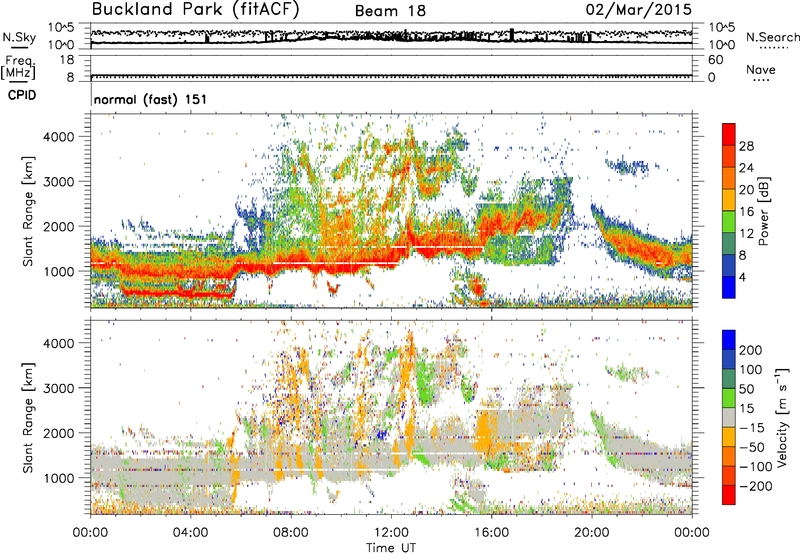Viewport: 800px width, 554px height.
Task: Select the text normal (fast) 151
Action: point(151,99)
